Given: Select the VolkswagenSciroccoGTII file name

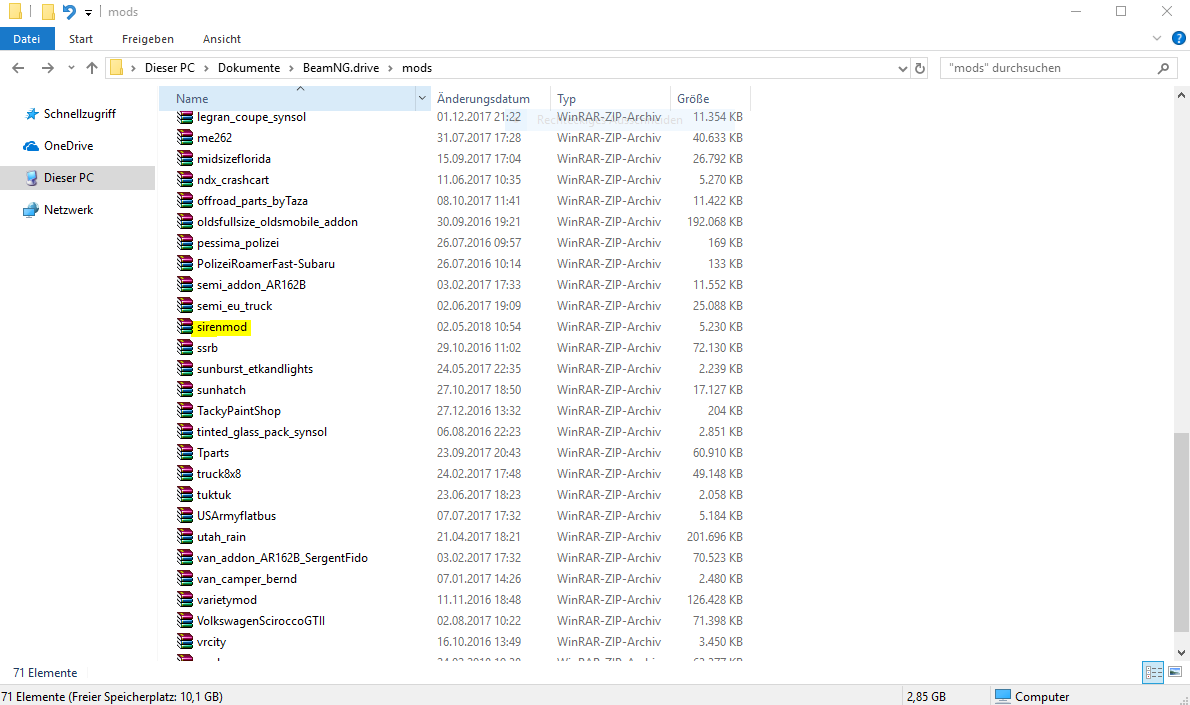Looking at the screenshot, I should [261, 621].
